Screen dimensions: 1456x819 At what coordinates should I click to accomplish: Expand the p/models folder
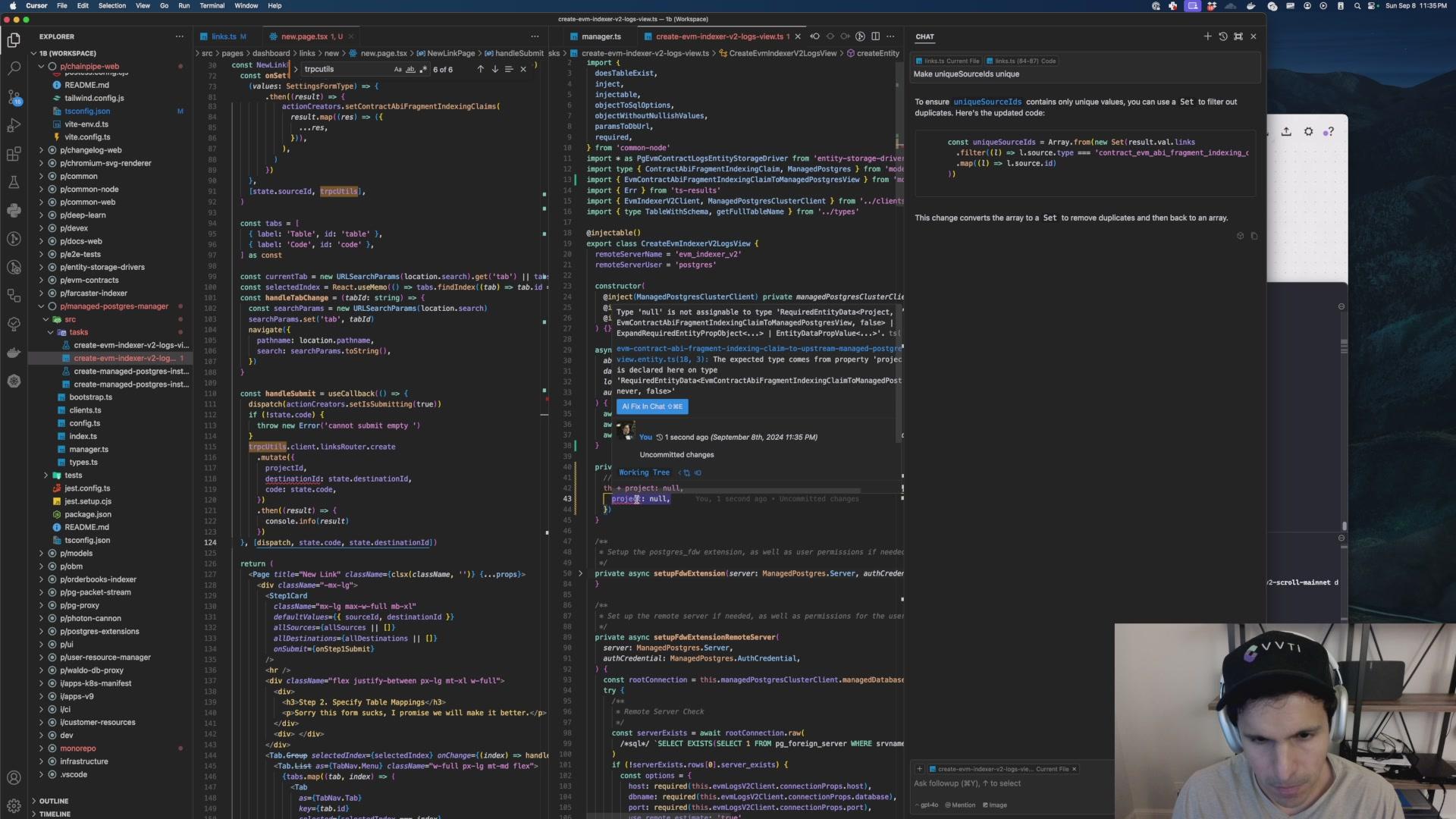click(x=76, y=553)
